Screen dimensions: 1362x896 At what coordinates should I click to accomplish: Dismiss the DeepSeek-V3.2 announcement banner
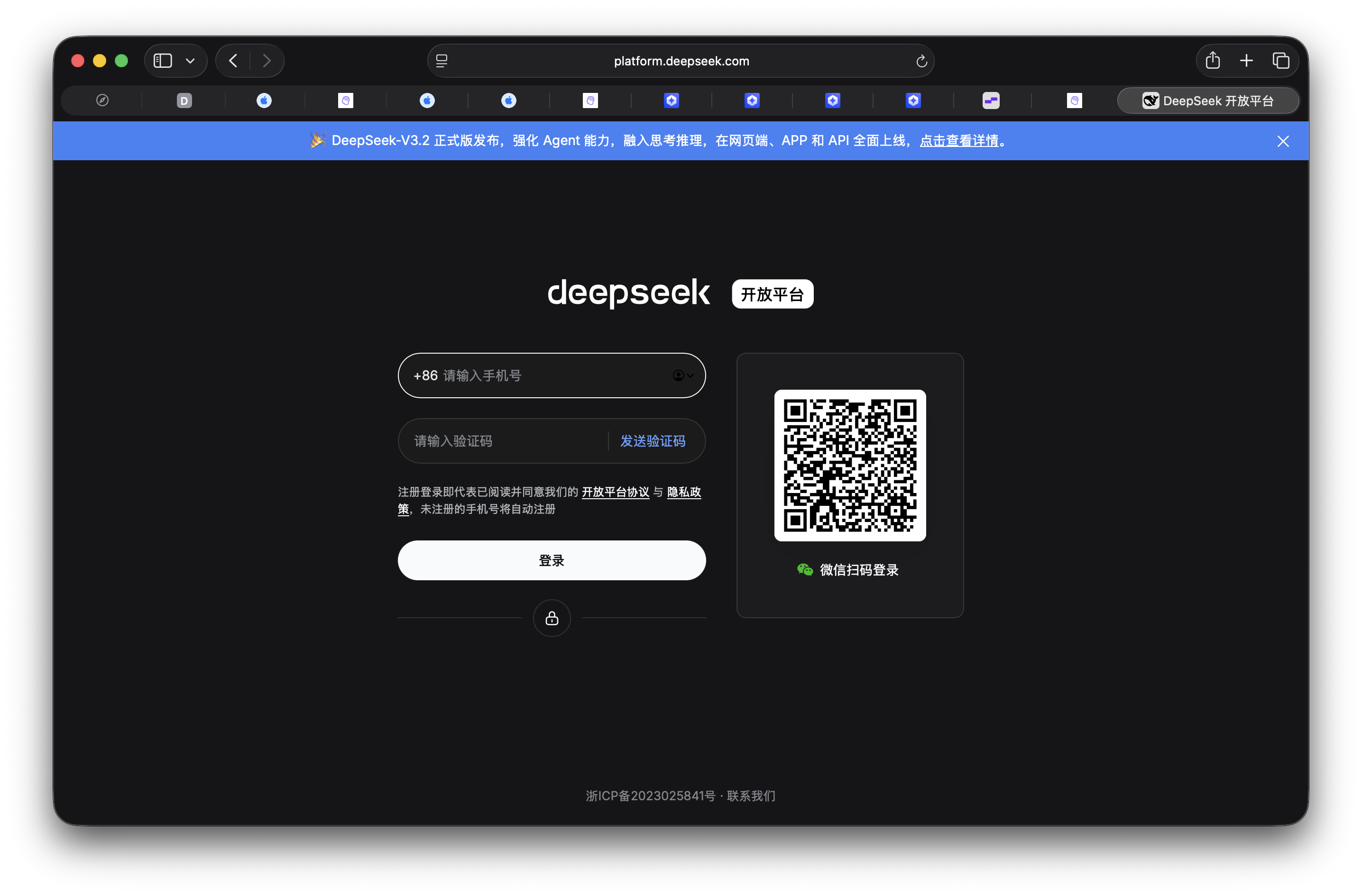[1283, 141]
